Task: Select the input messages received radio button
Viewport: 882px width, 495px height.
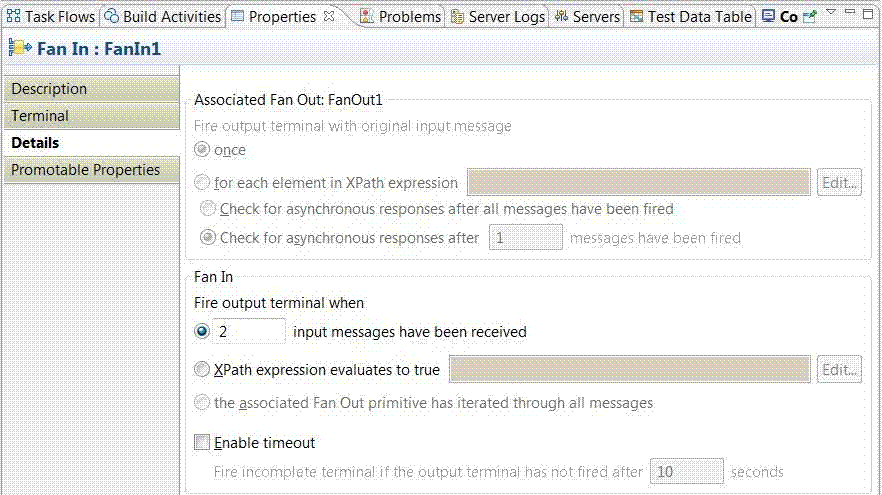Action: [202, 331]
